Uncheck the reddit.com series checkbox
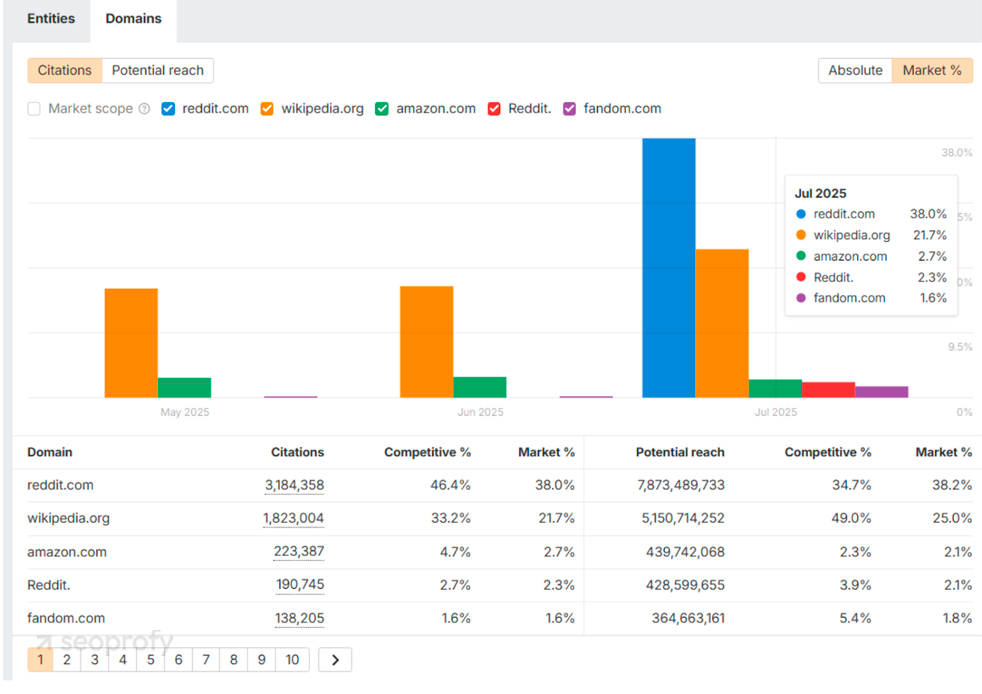982x694 pixels. tap(168, 109)
